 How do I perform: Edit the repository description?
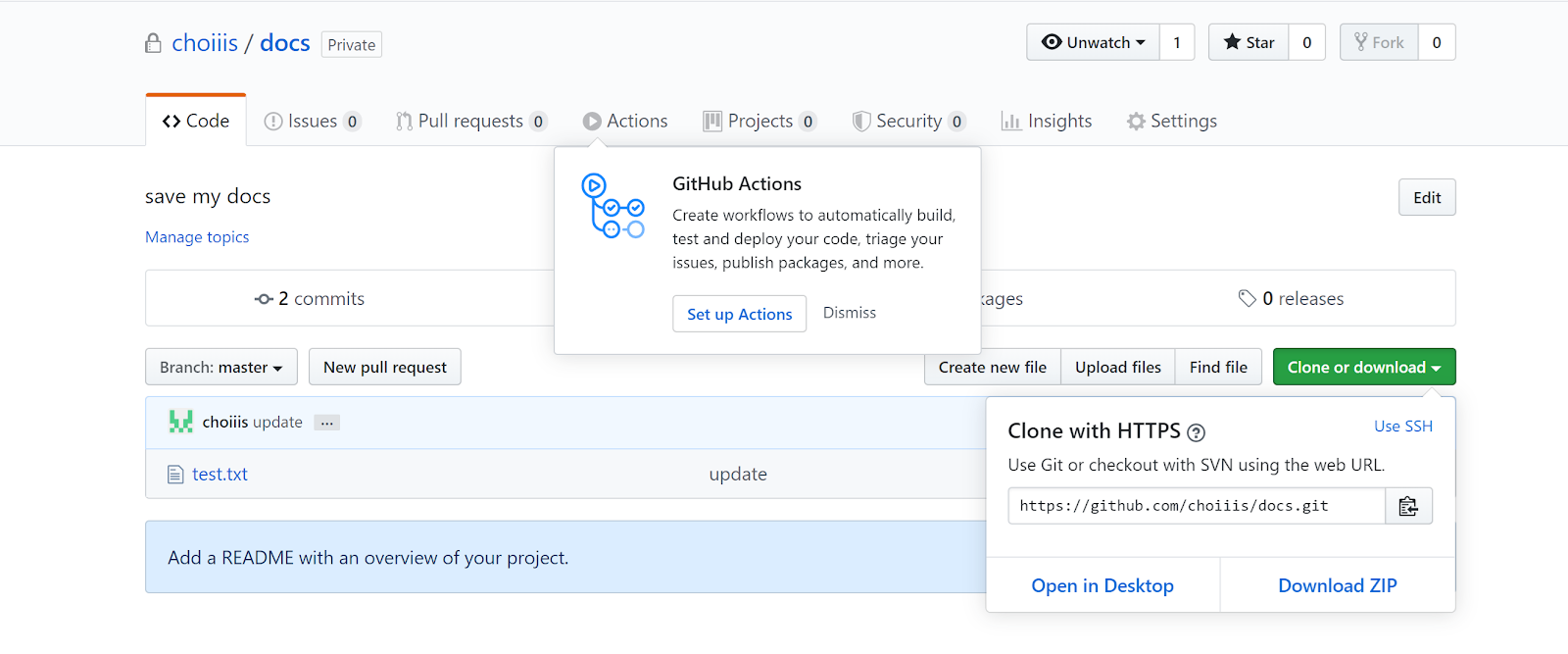point(1427,197)
